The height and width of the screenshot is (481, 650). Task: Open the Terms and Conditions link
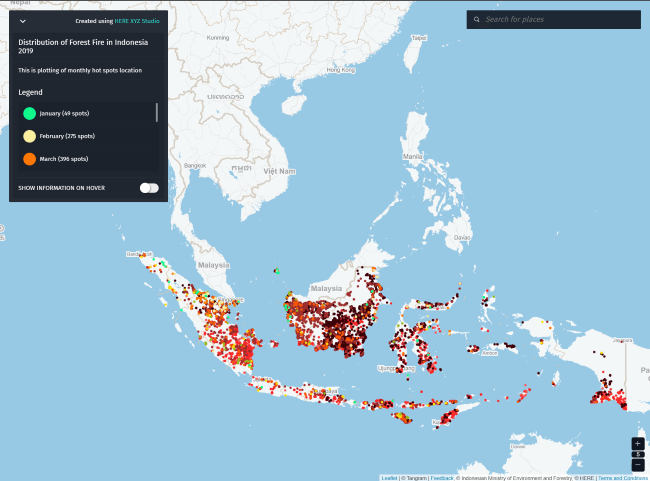[x=623, y=478]
